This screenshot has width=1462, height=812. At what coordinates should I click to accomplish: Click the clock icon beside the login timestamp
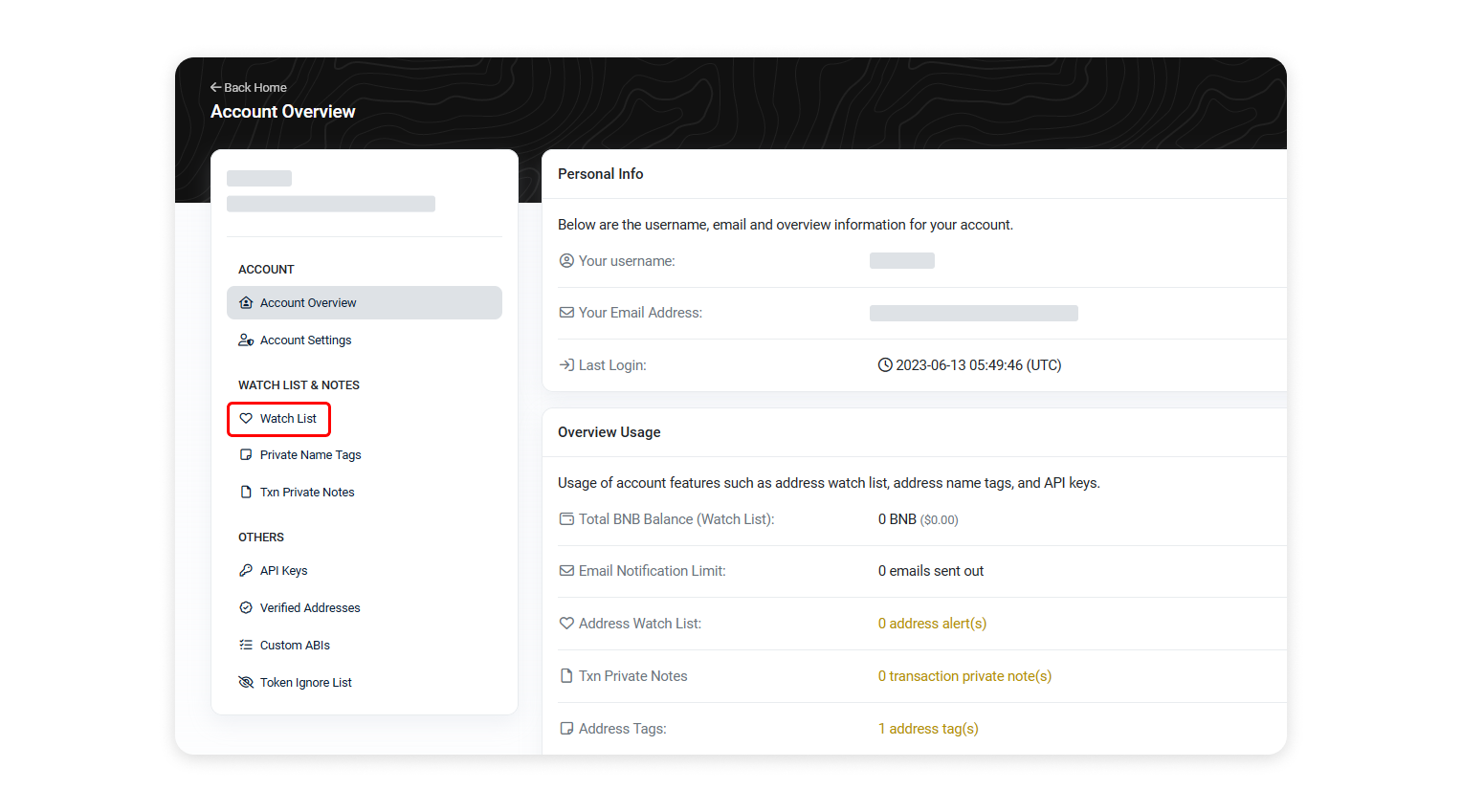pyautogui.click(x=885, y=364)
